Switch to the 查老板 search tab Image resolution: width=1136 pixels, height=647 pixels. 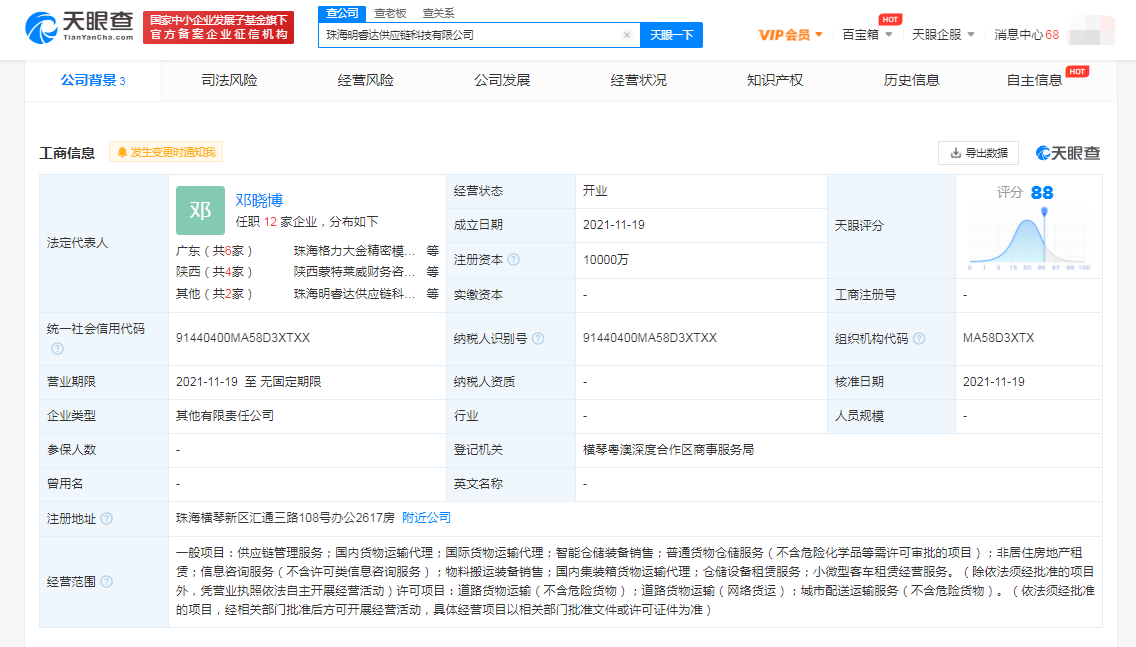(x=392, y=13)
